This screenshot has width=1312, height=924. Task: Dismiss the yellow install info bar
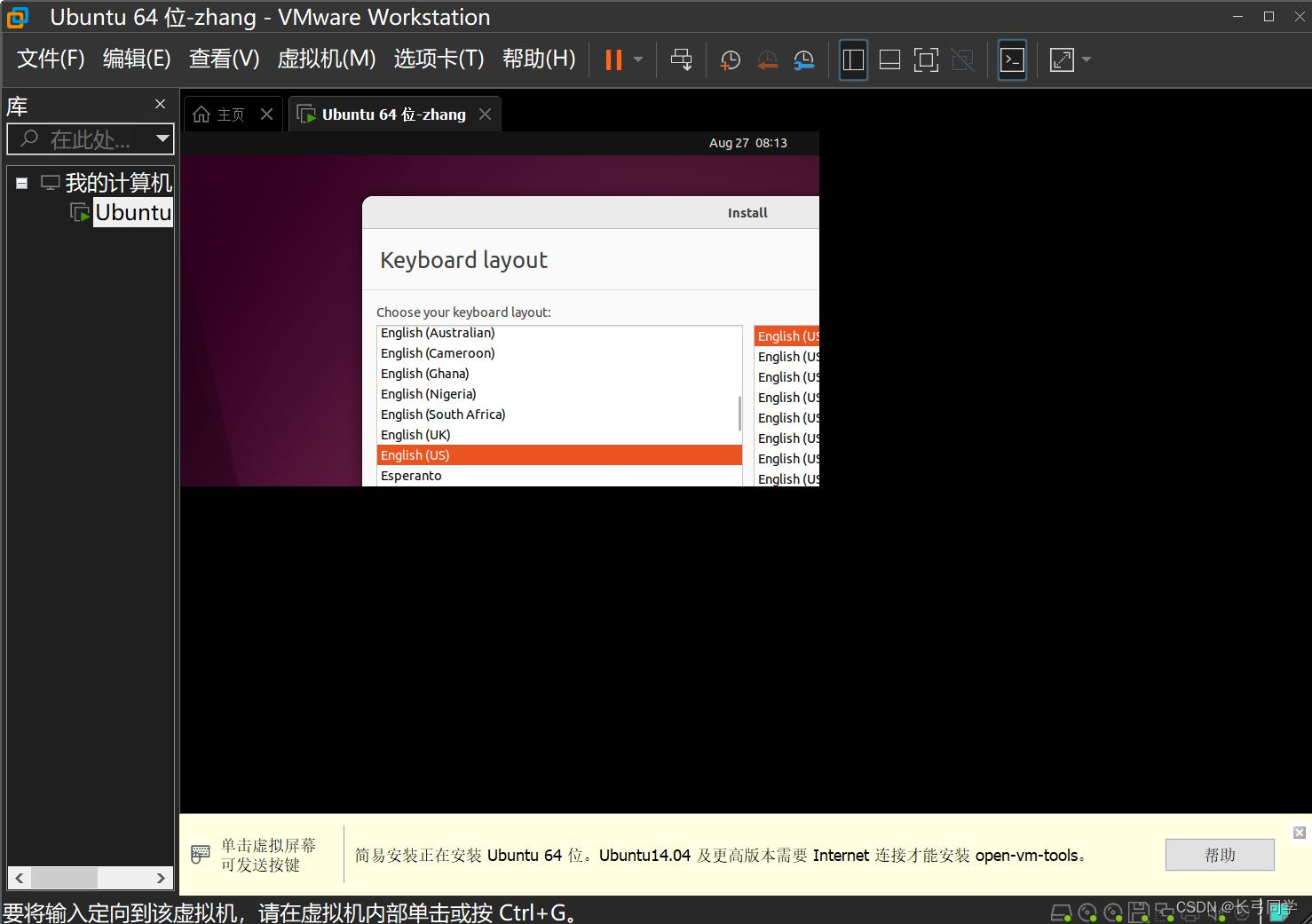tap(1300, 833)
